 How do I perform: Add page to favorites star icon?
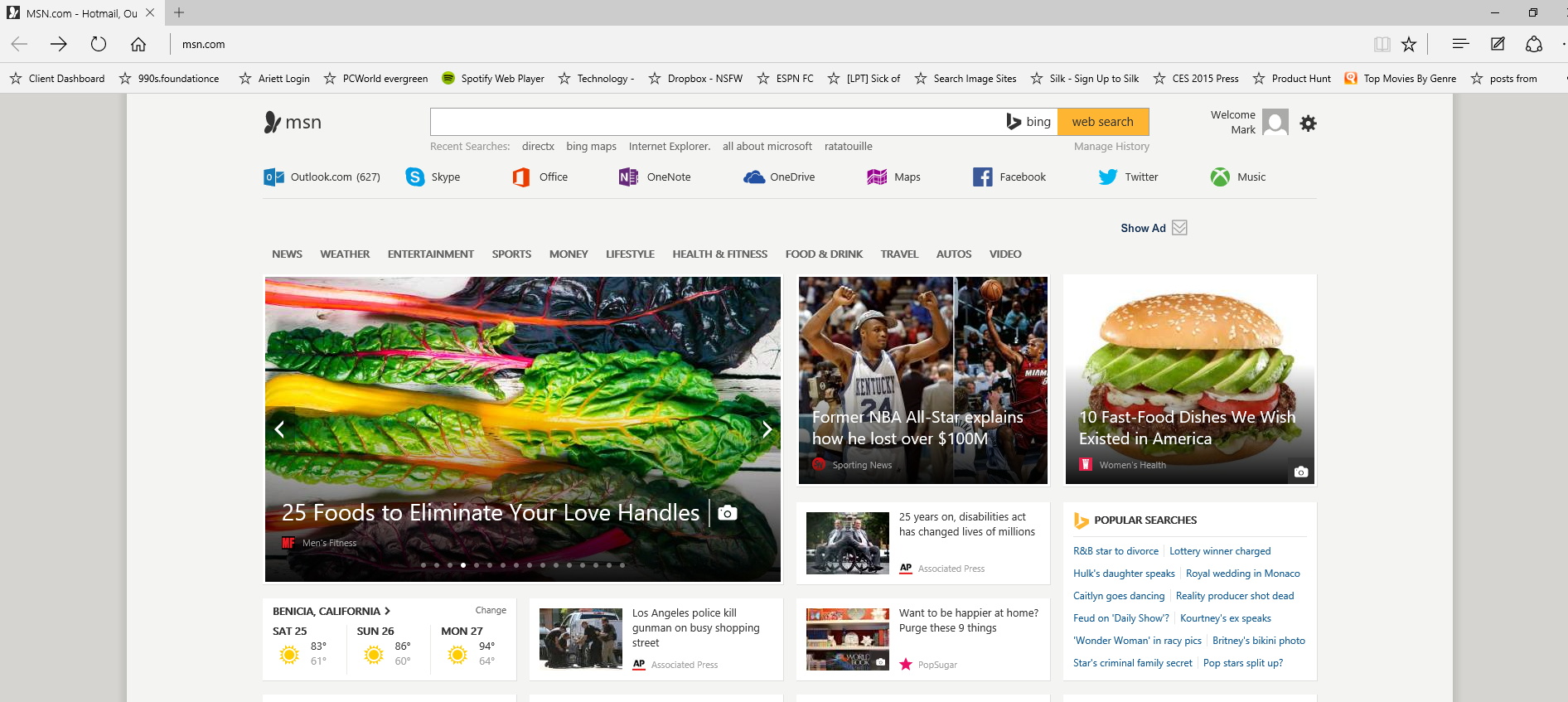[1409, 44]
